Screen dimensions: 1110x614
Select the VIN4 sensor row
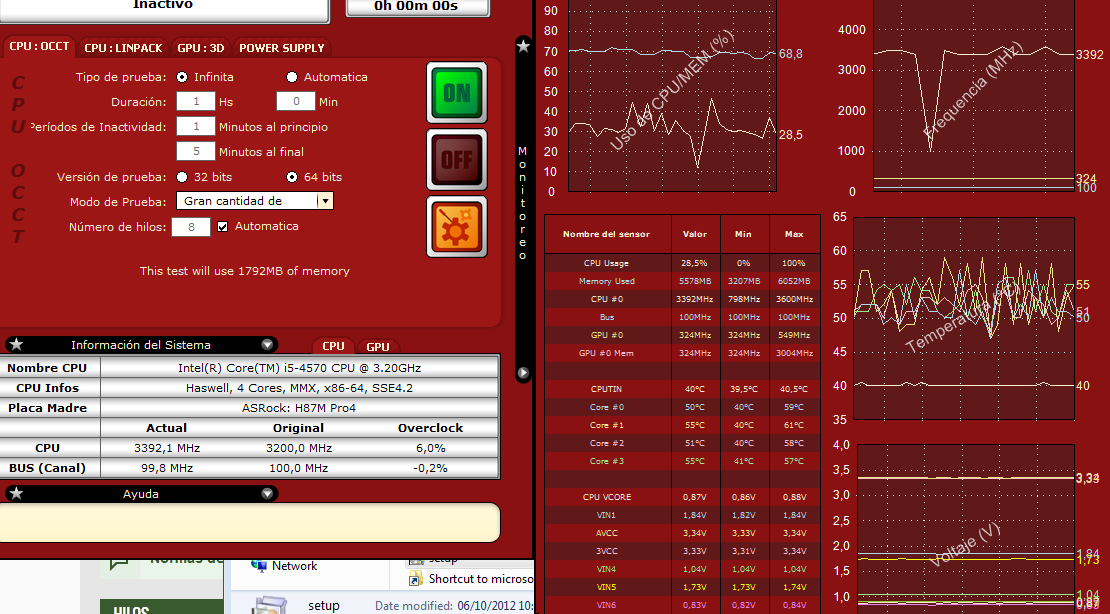682,569
